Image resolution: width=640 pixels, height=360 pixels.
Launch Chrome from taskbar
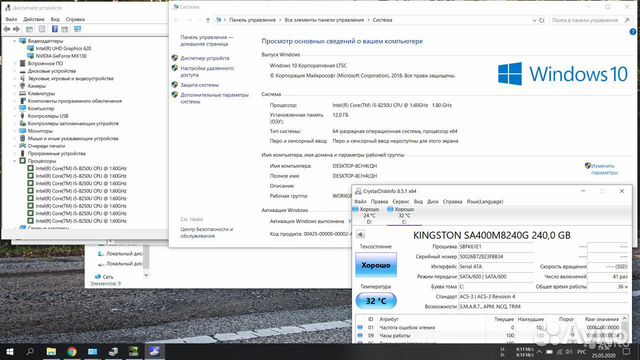coord(72,351)
